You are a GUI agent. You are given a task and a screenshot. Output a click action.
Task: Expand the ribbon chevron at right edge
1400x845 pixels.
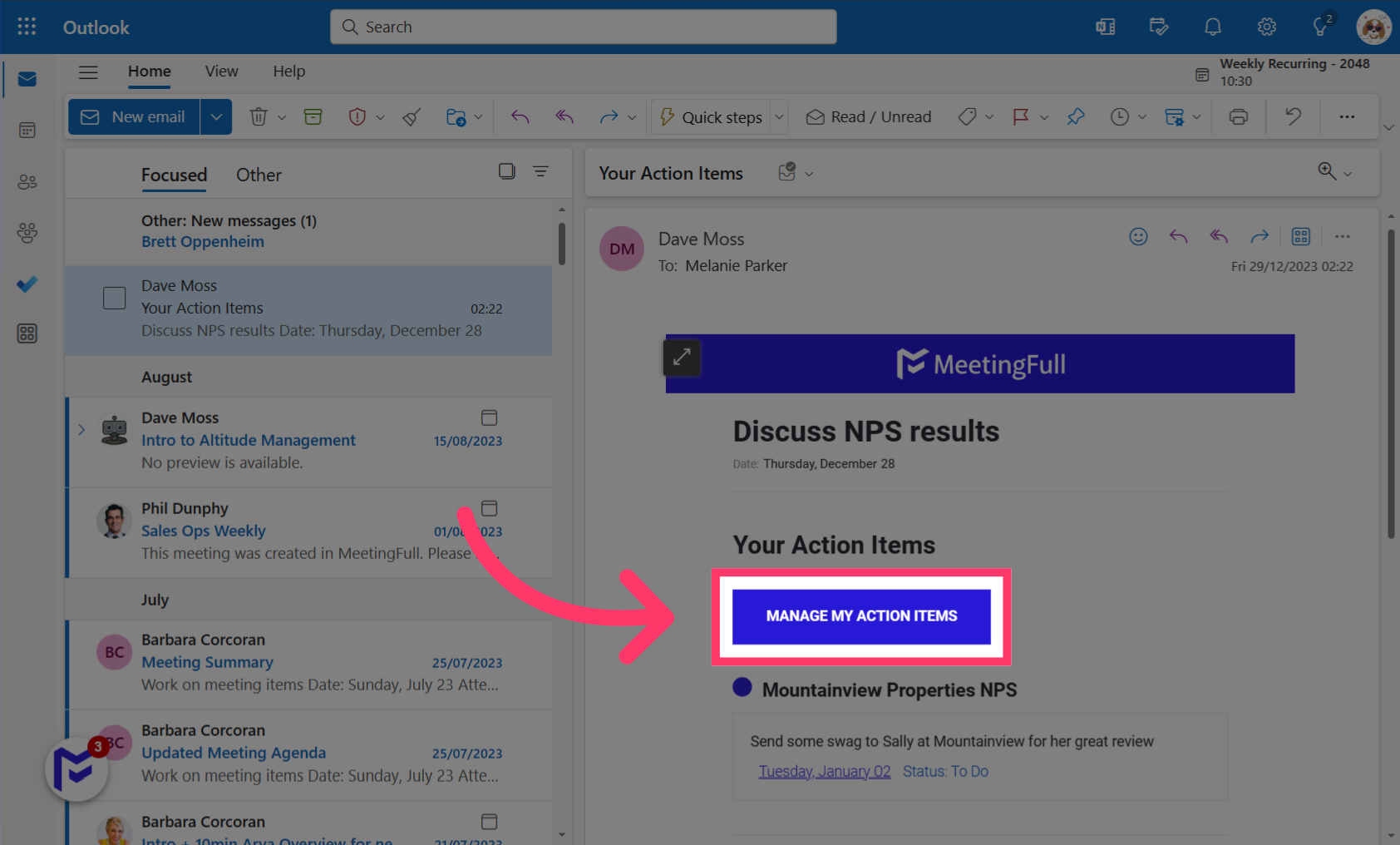[1388, 127]
